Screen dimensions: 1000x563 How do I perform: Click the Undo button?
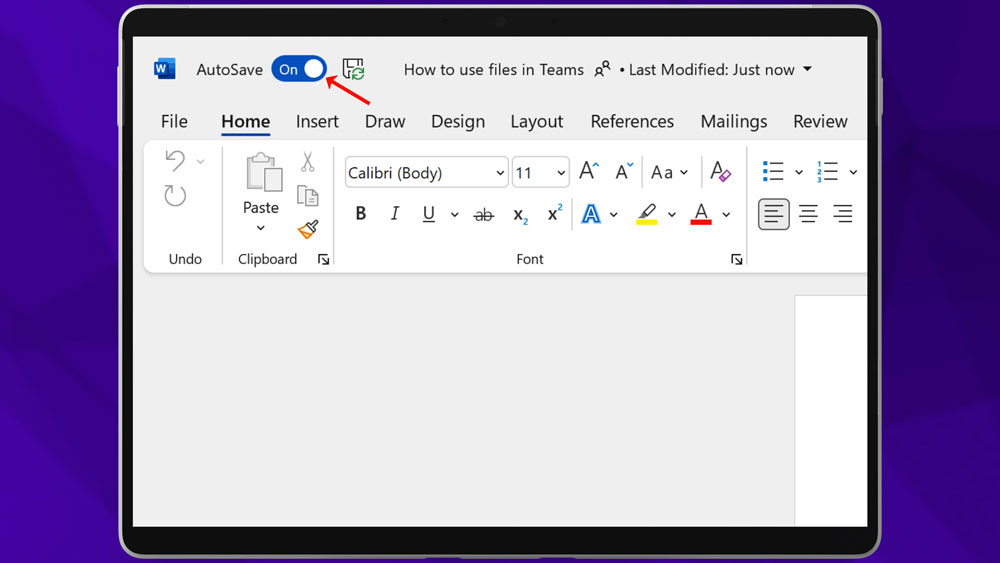(175, 161)
